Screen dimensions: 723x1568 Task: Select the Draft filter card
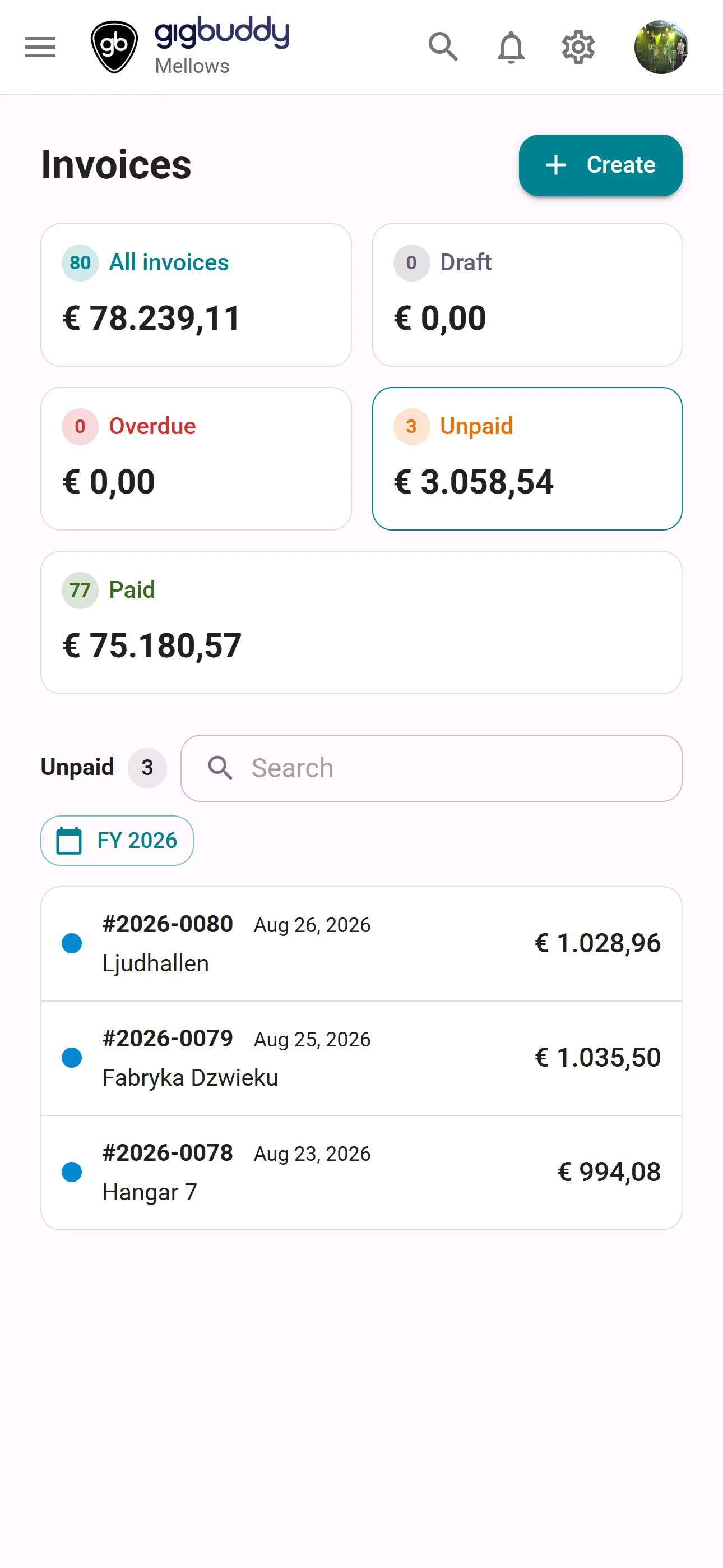click(527, 294)
